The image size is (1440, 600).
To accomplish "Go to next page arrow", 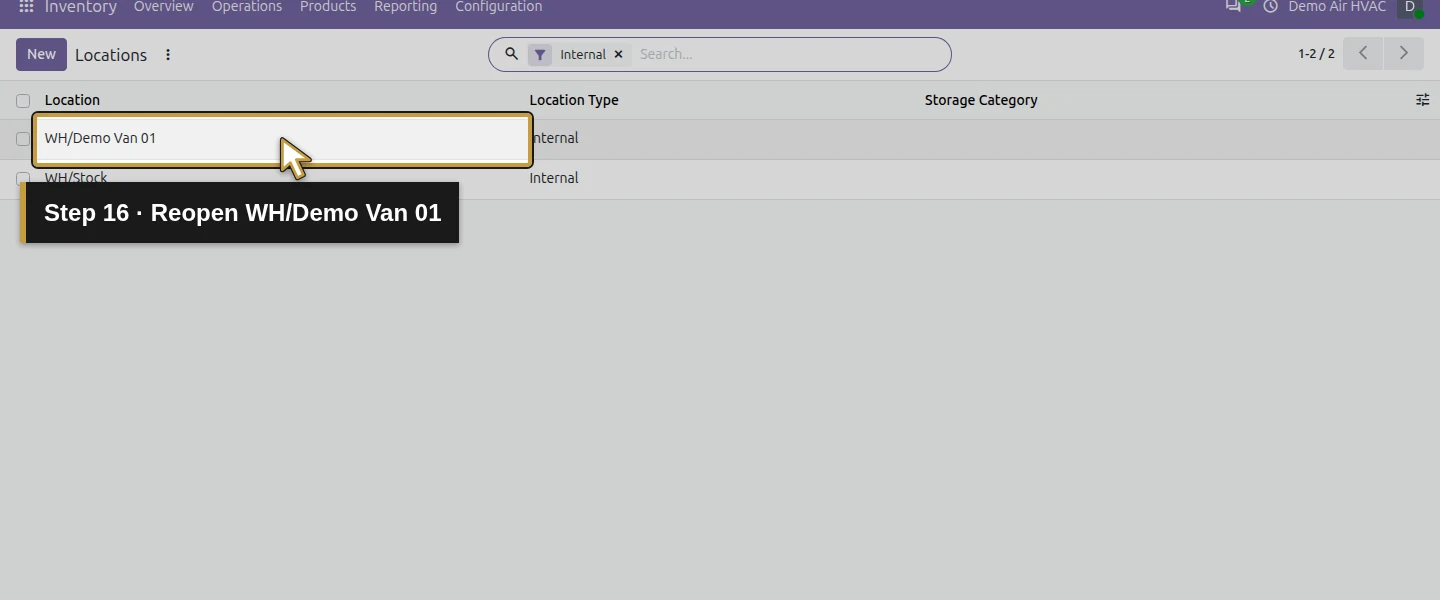I will click(x=1403, y=54).
